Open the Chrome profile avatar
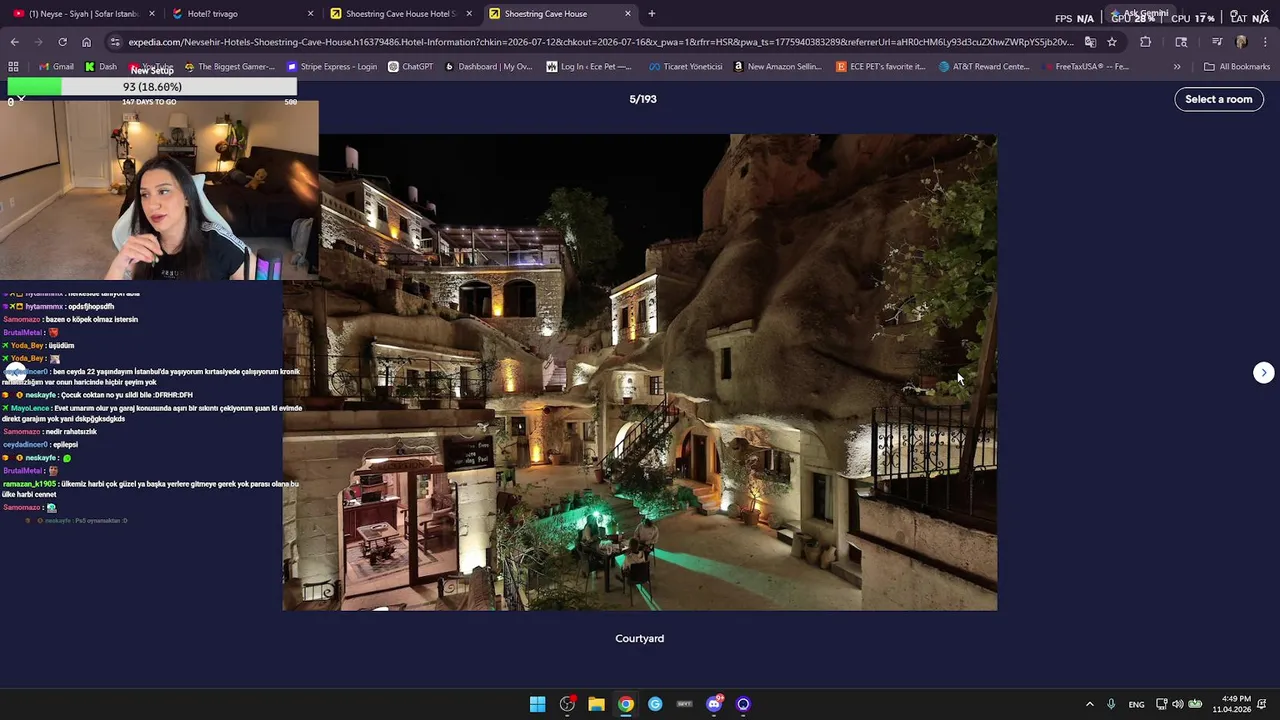 (1242, 42)
